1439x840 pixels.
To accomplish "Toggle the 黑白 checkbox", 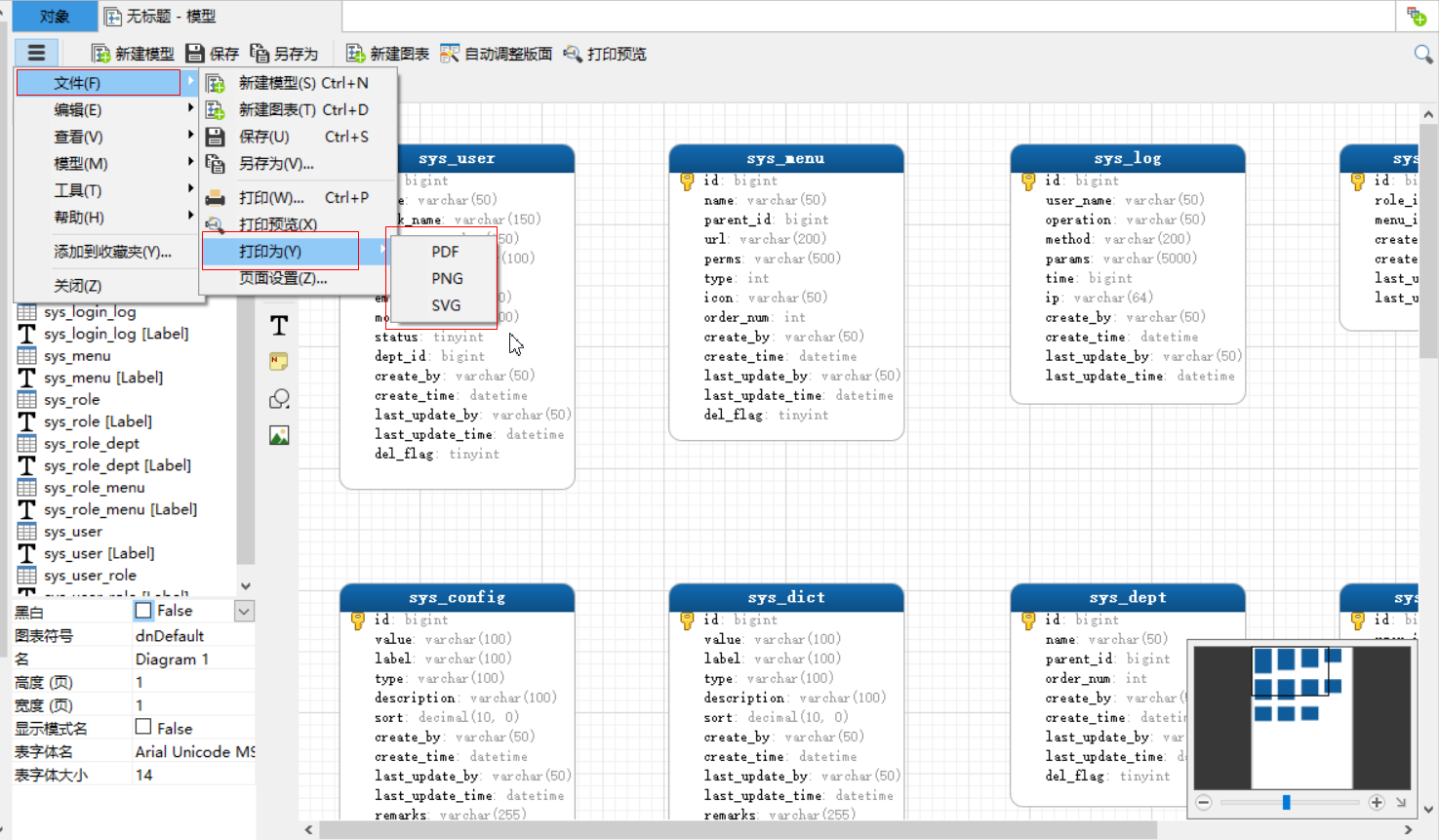I will (143, 611).
